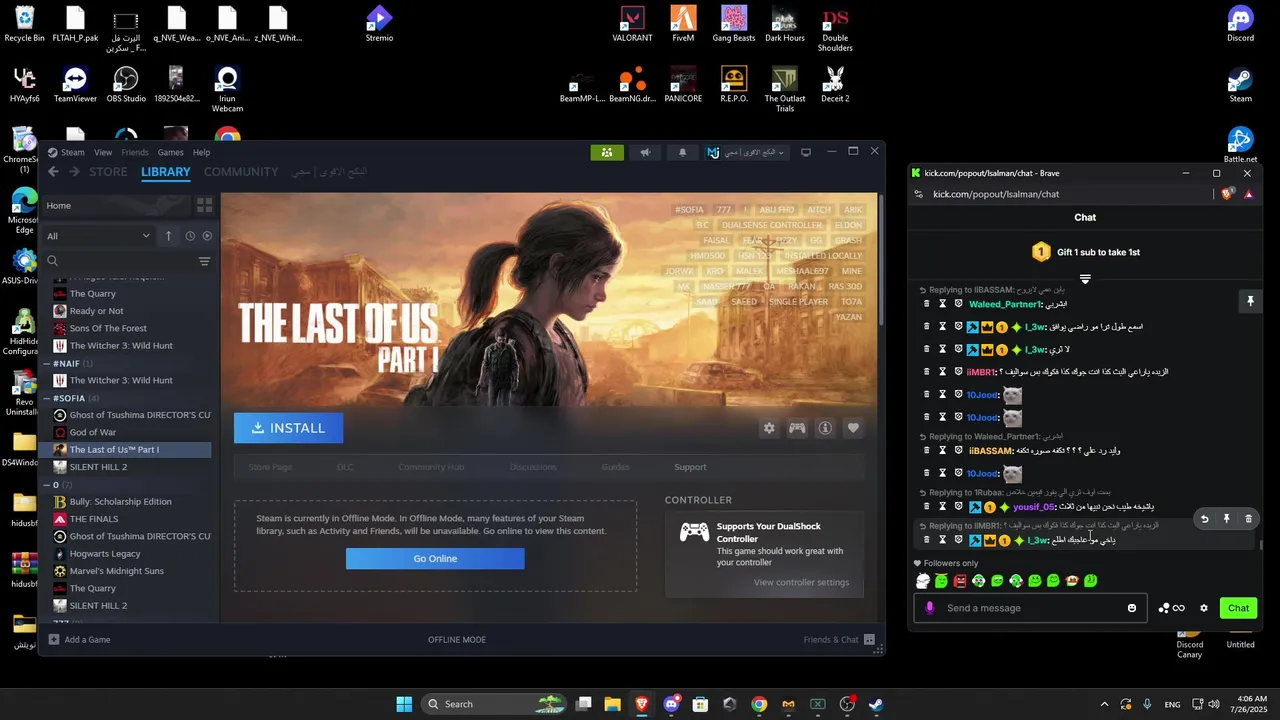
Task: Open controller layout icon on the game page
Action: tap(797, 428)
